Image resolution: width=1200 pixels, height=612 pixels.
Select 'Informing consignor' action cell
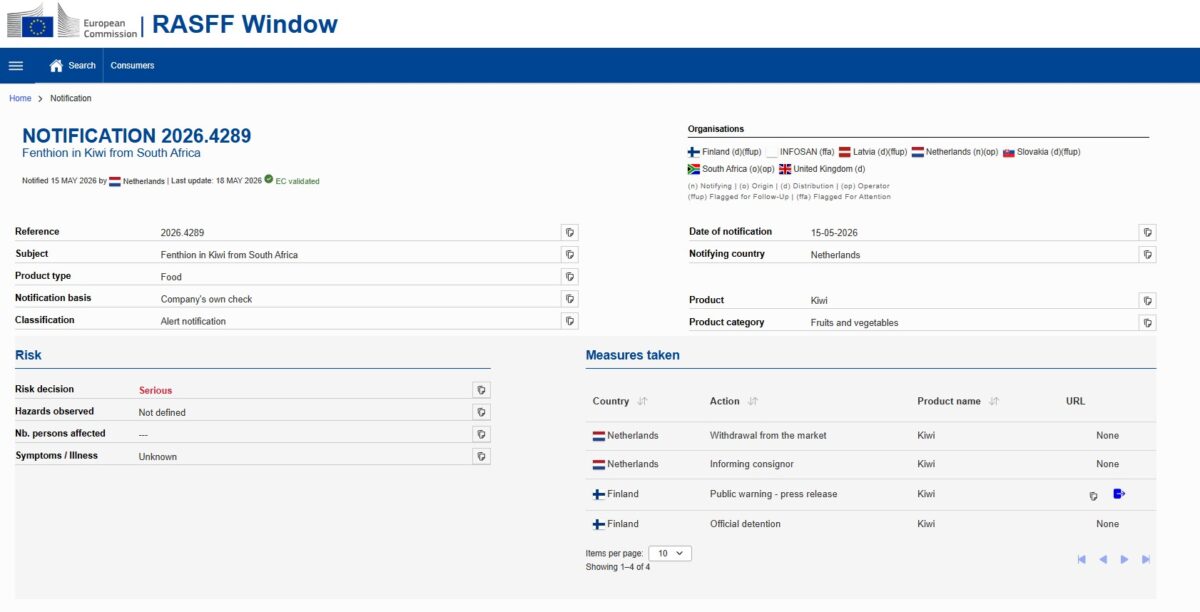point(752,464)
